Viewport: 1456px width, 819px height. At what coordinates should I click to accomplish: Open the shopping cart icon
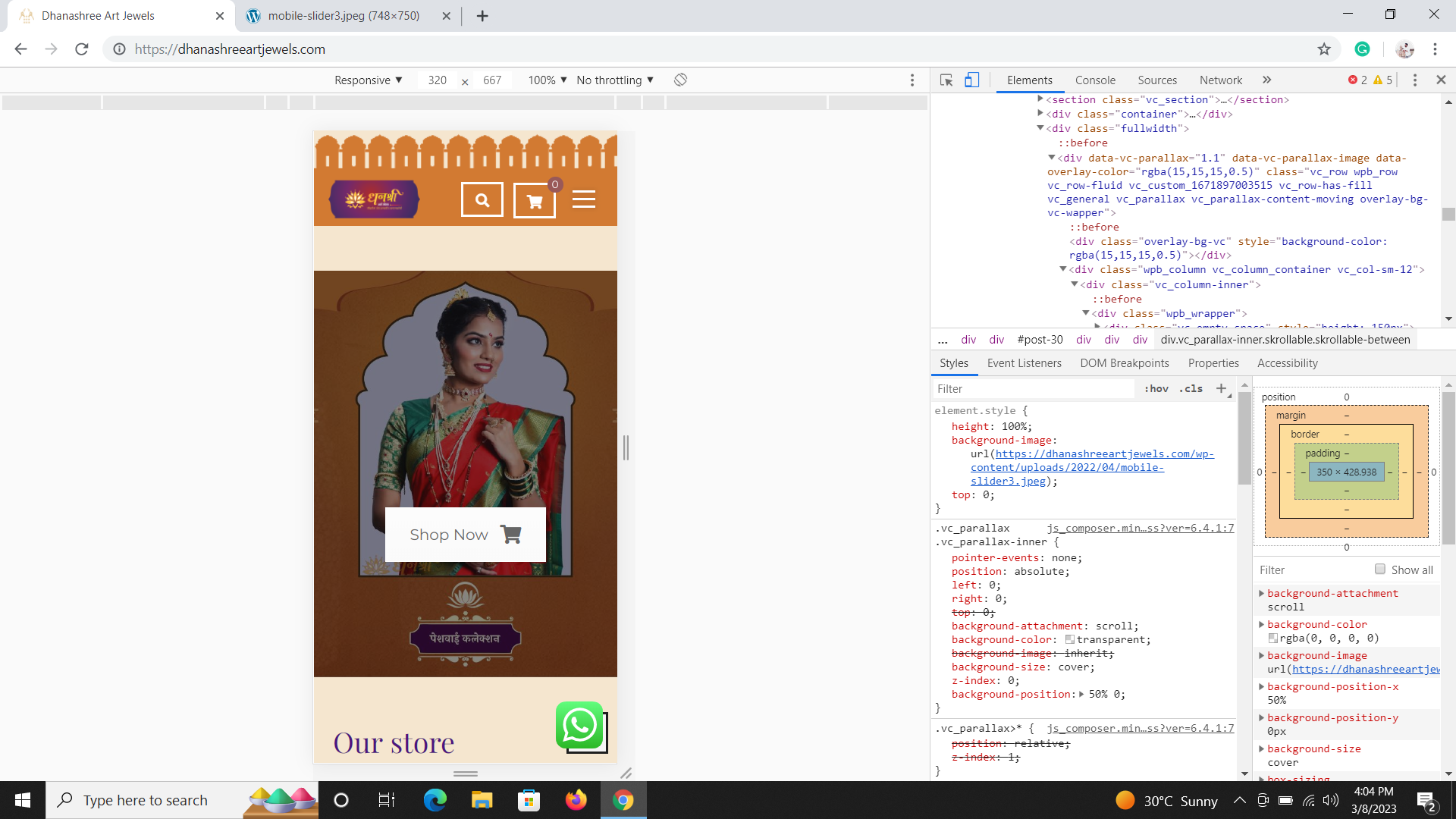(x=535, y=201)
